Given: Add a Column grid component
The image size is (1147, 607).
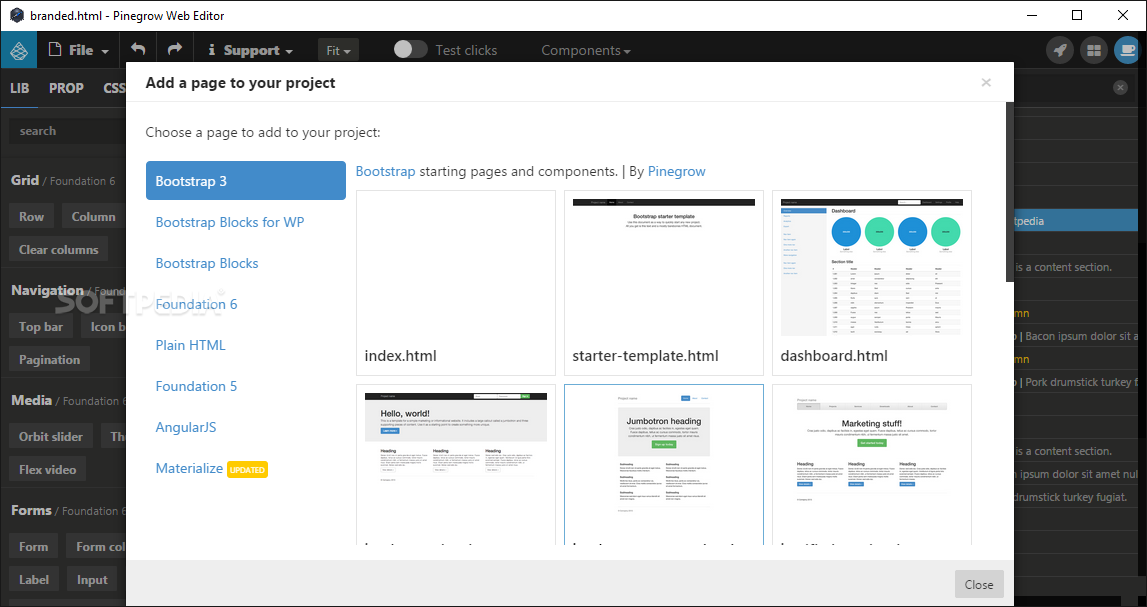Looking at the screenshot, I should pos(94,216).
